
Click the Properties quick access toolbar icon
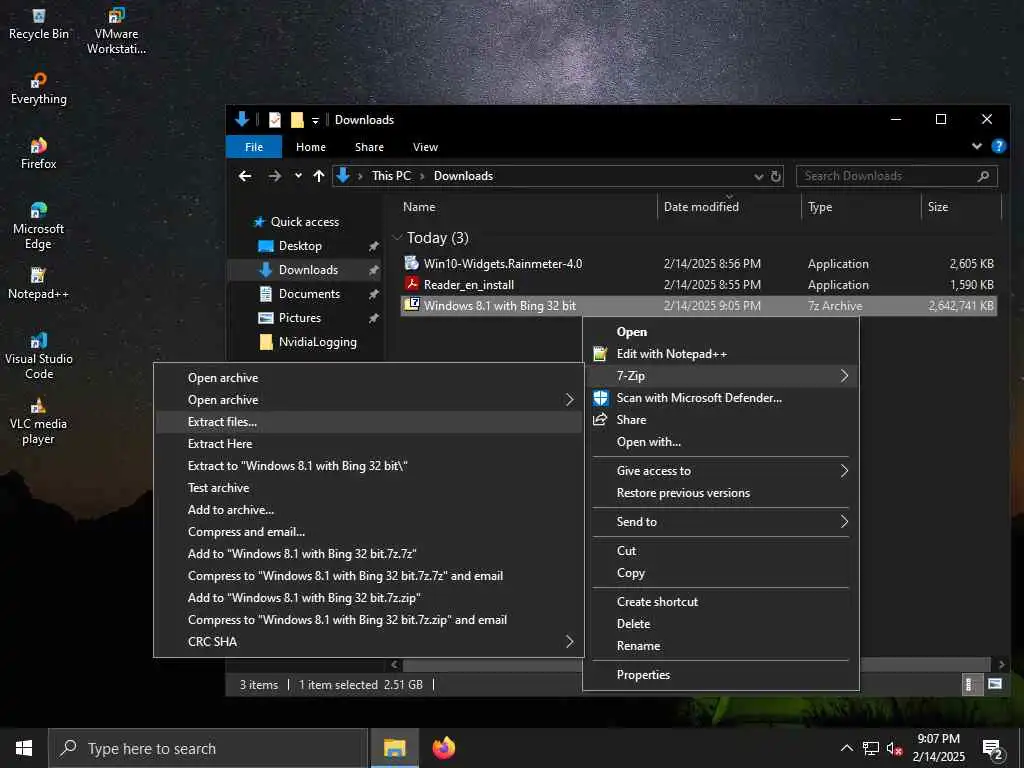pos(275,120)
